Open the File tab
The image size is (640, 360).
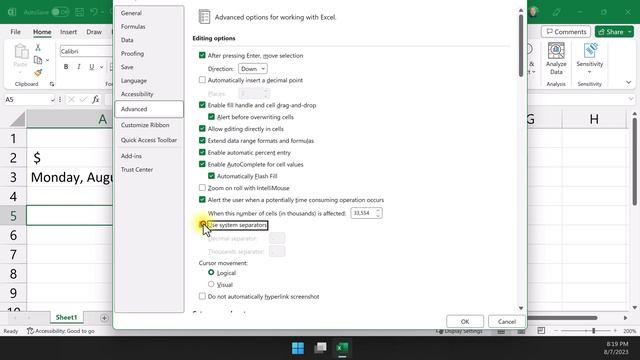click(16, 32)
